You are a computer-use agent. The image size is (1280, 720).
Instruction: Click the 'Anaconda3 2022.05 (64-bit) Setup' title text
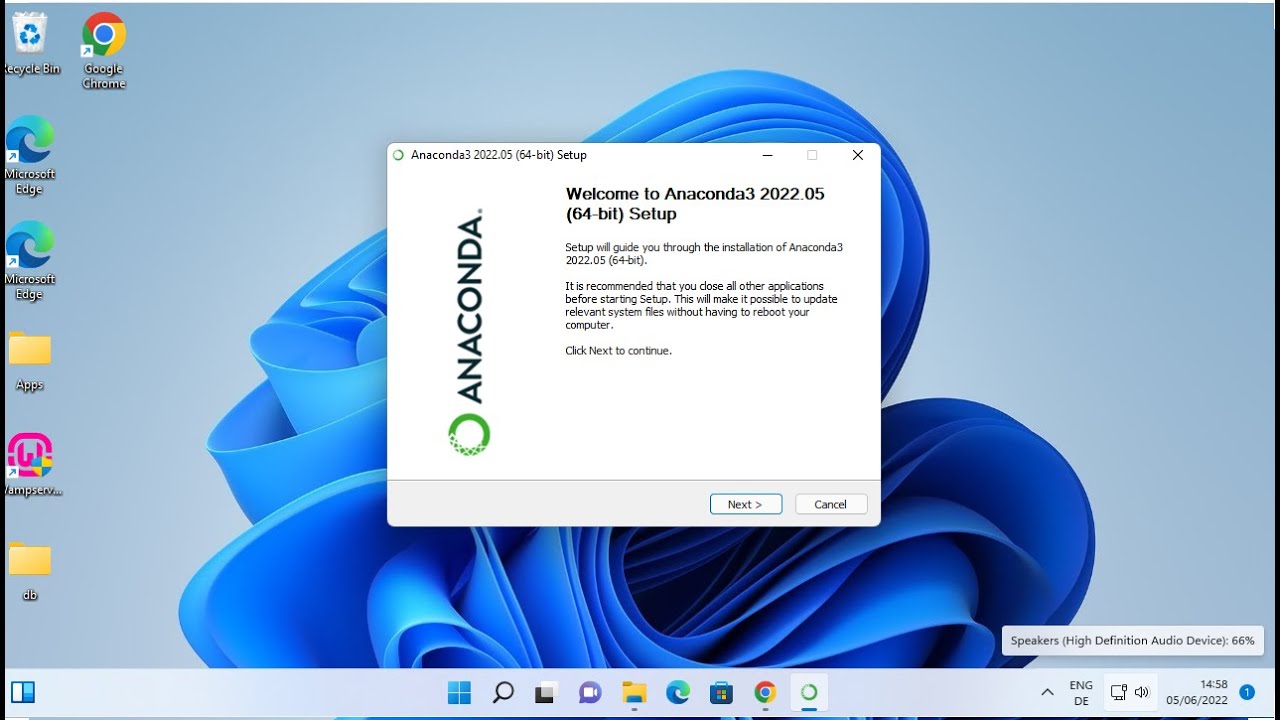tap(499, 155)
